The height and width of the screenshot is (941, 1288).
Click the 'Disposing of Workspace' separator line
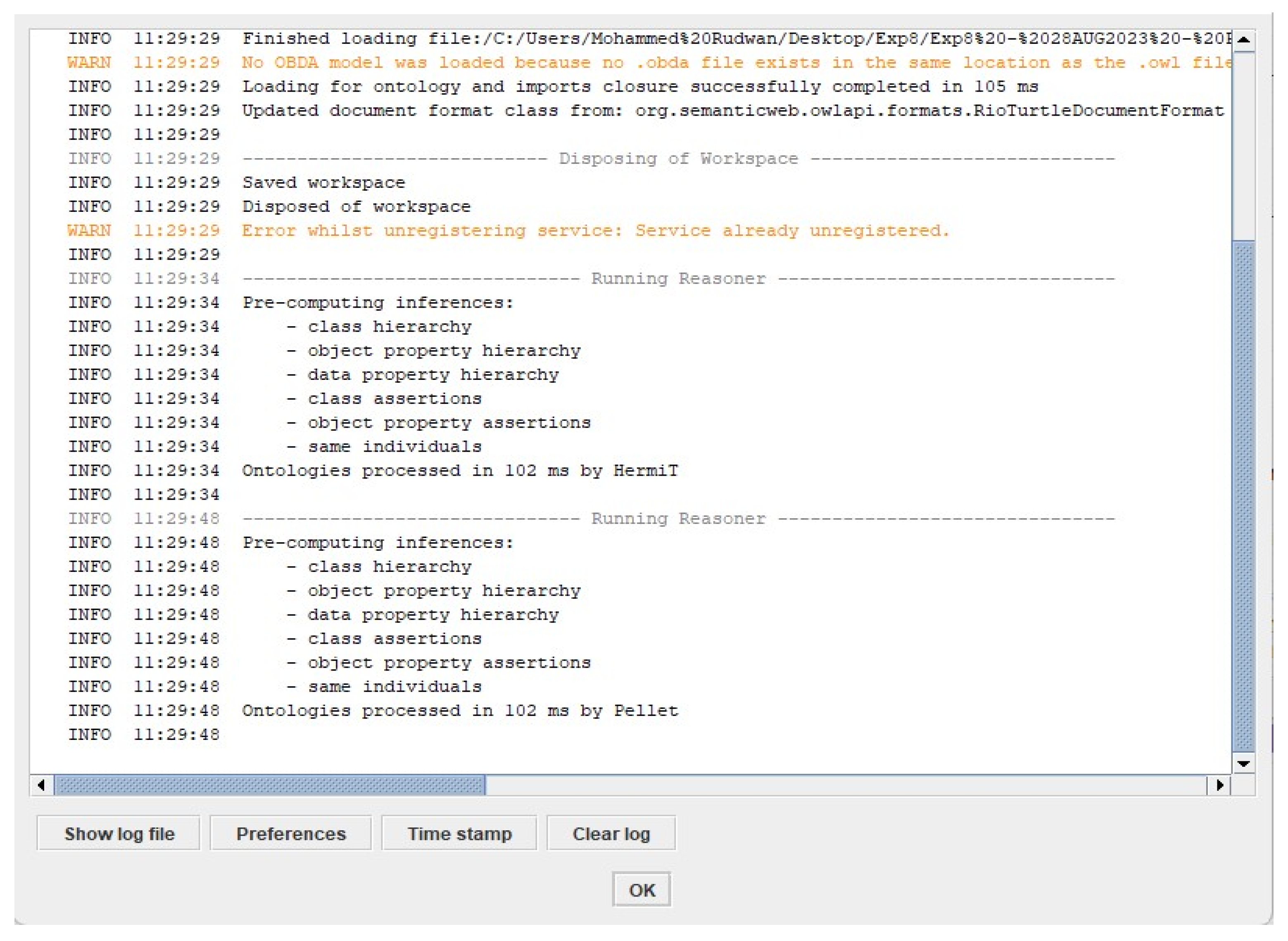tap(678, 159)
